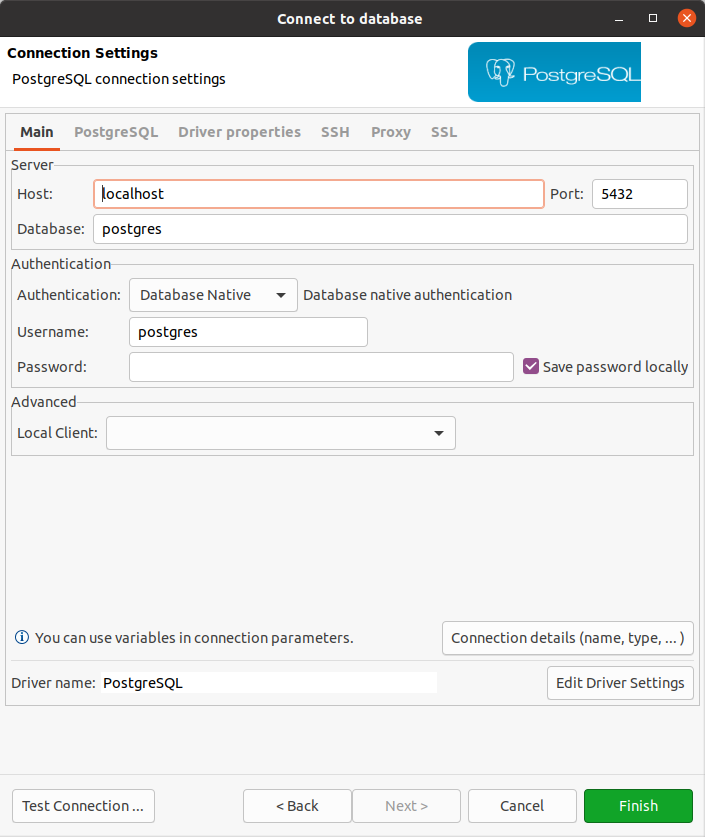Focus the Password input field

[321, 367]
